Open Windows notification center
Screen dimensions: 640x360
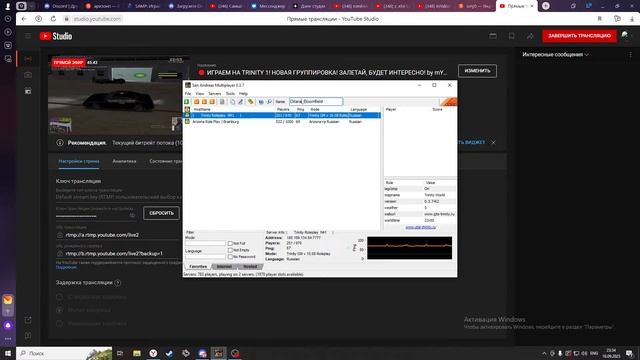629,353
